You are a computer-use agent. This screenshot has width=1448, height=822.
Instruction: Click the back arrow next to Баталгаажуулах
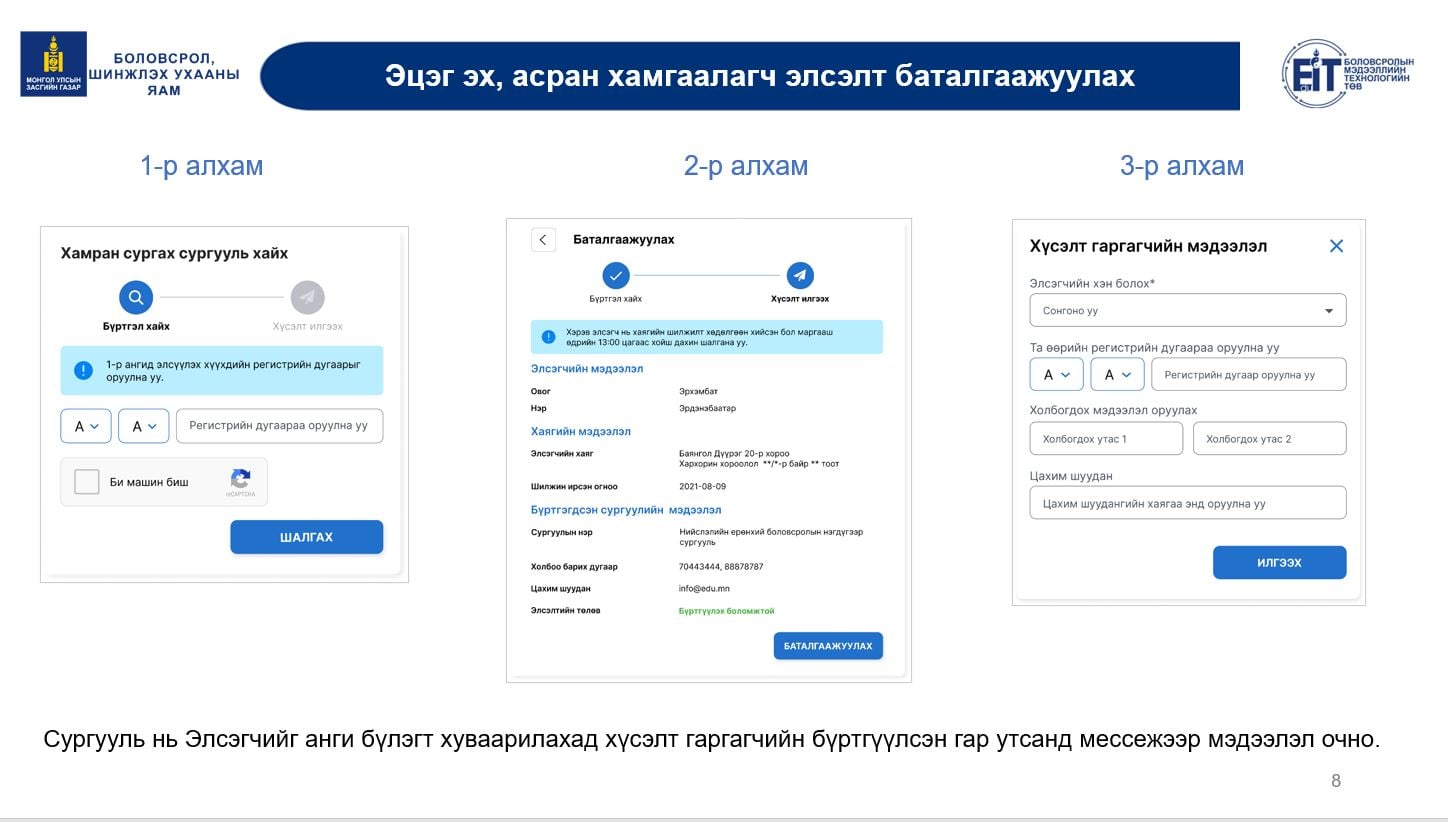(543, 240)
